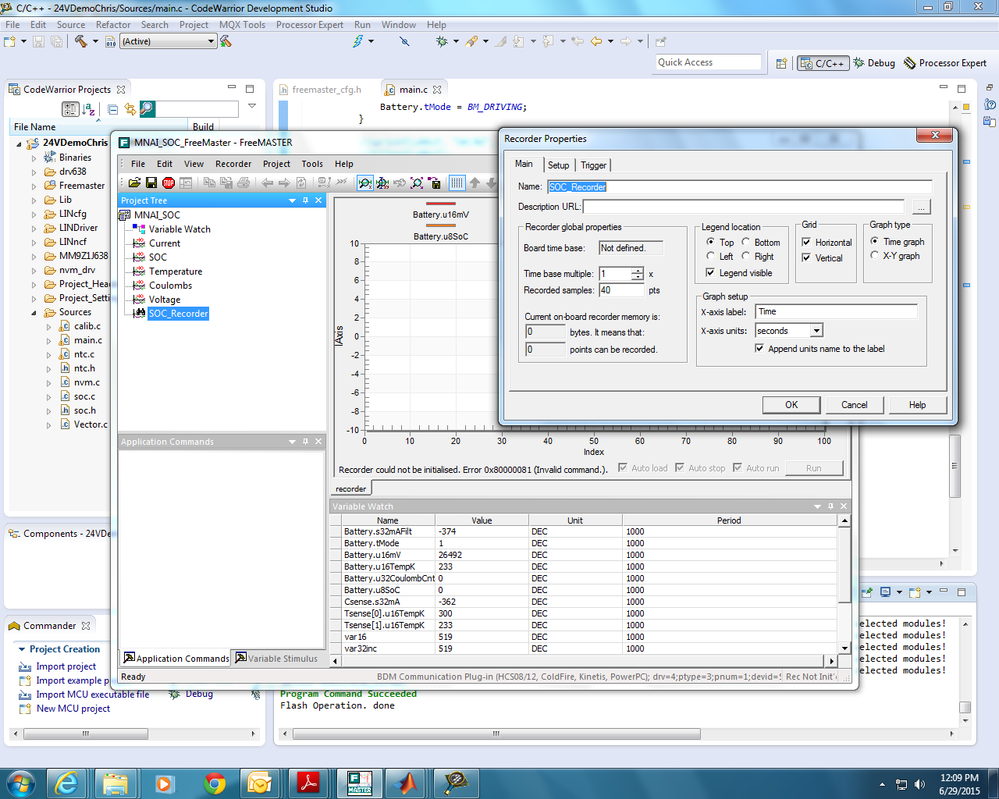Viewport: 999px width, 799px height.
Task: Click the flash programmer lightning icon
Action: [358, 41]
